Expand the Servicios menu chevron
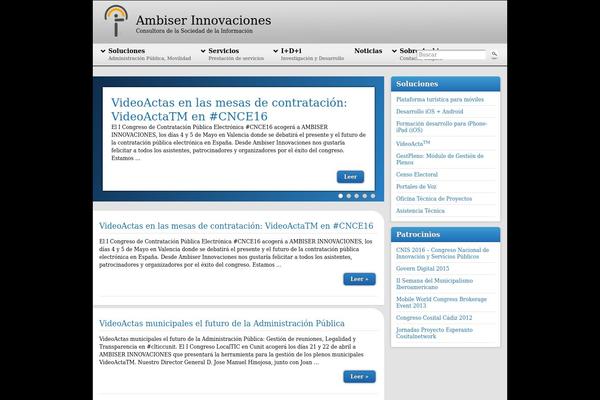 click(x=203, y=51)
